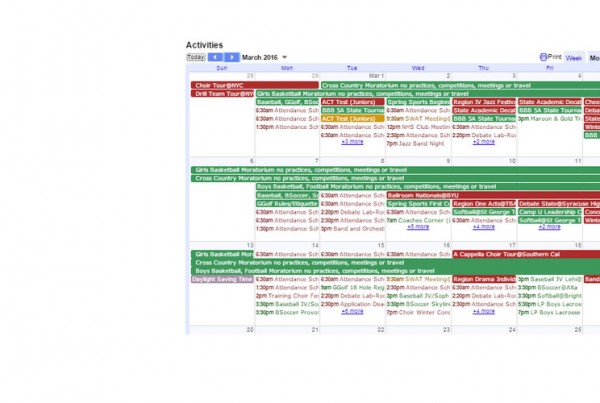Open the 12pm NHS Club Meeting event
Image resolution: width=600 pixels, height=403 pixels.
418,127
